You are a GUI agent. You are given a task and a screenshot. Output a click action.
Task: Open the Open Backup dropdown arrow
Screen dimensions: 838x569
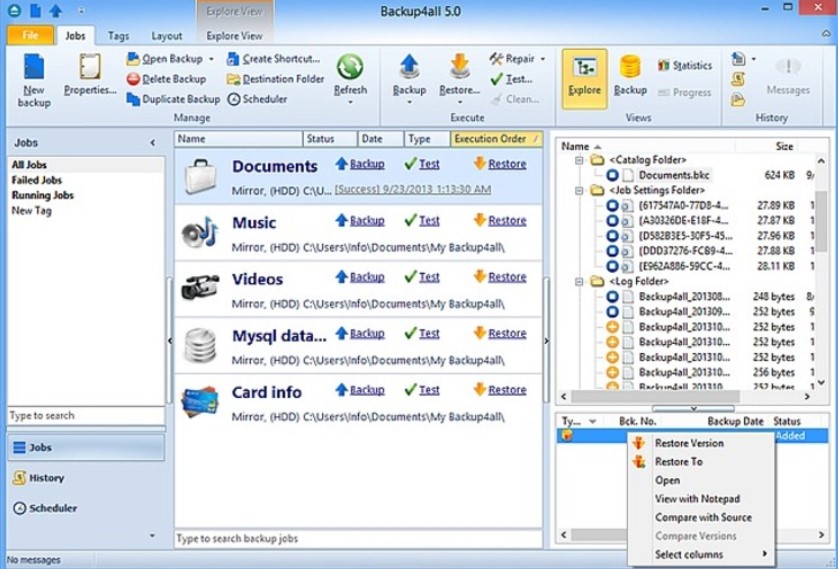click(211, 59)
